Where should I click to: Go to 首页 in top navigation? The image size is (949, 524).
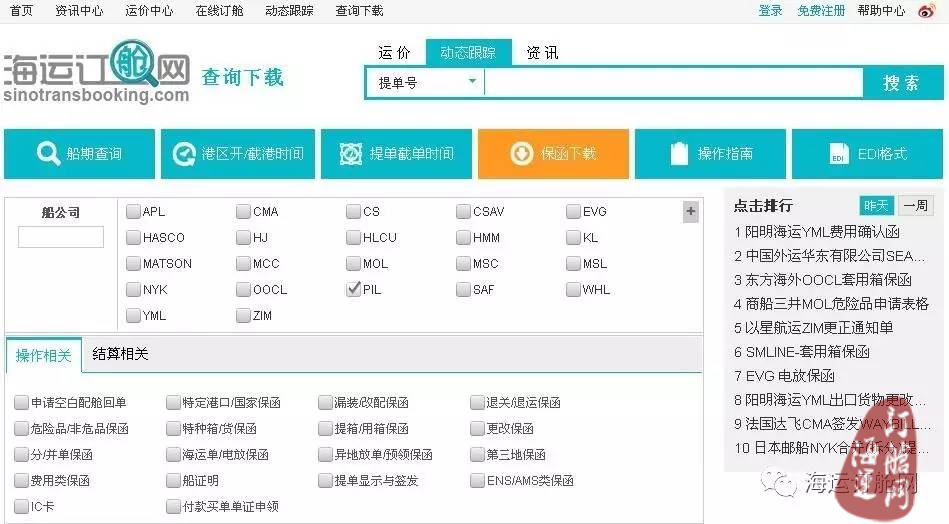(x=22, y=10)
